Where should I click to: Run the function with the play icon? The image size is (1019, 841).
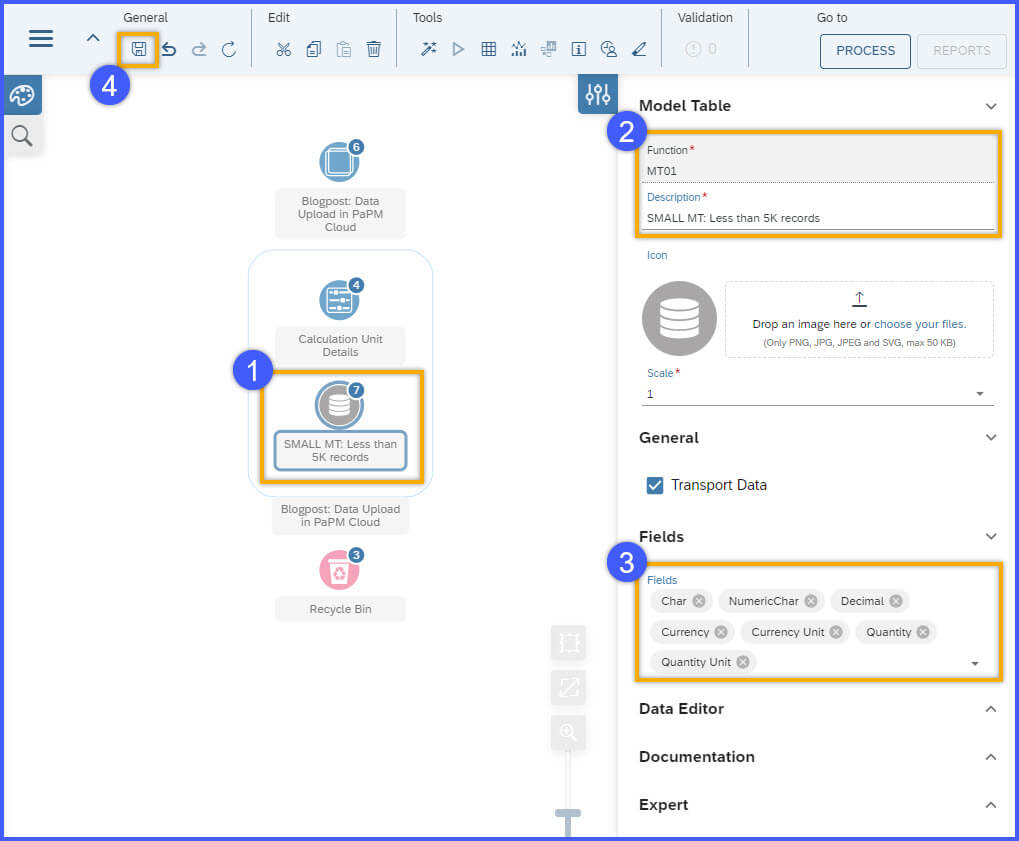click(458, 49)
